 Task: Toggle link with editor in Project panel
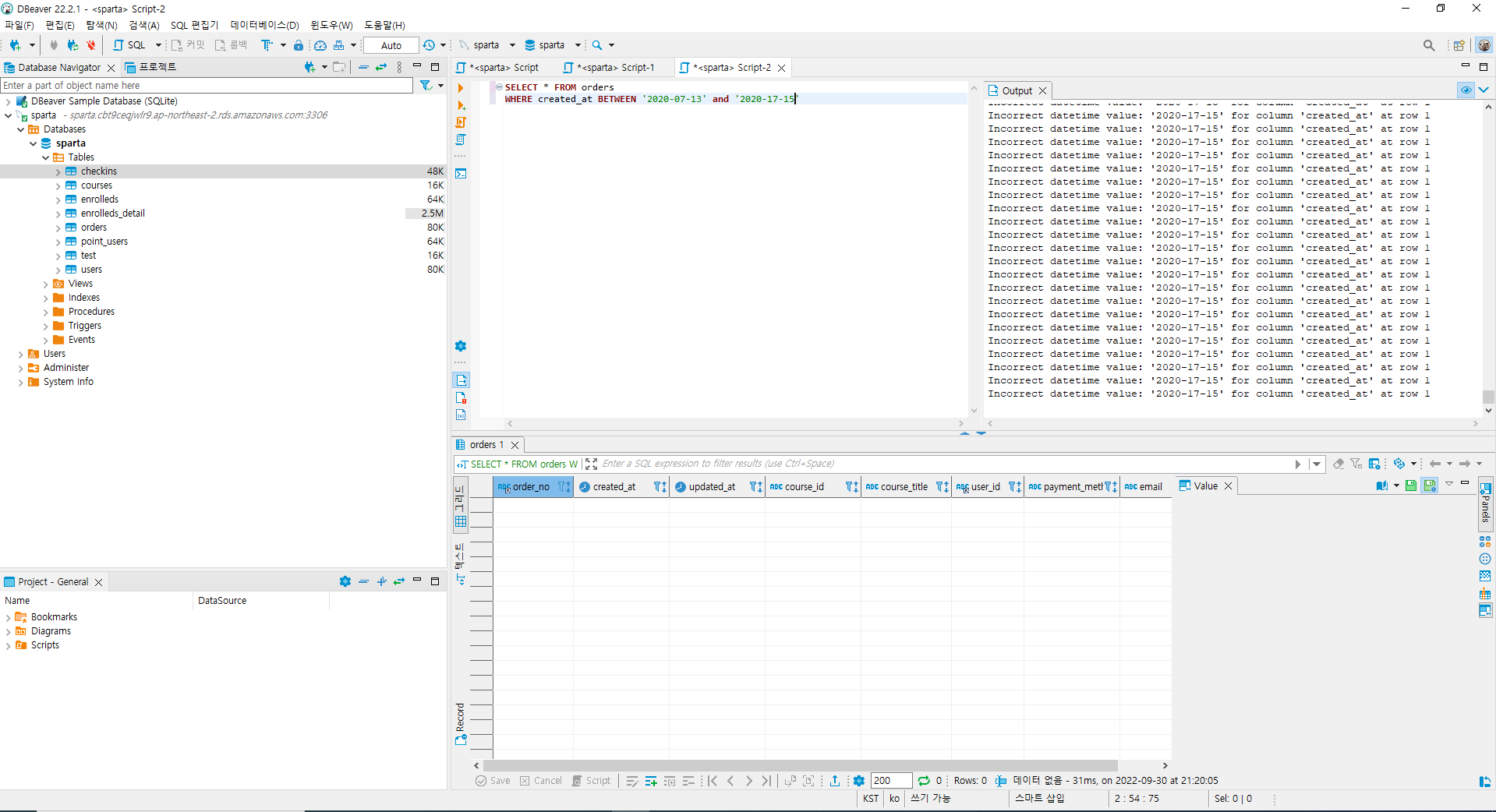tap(399, 581)
